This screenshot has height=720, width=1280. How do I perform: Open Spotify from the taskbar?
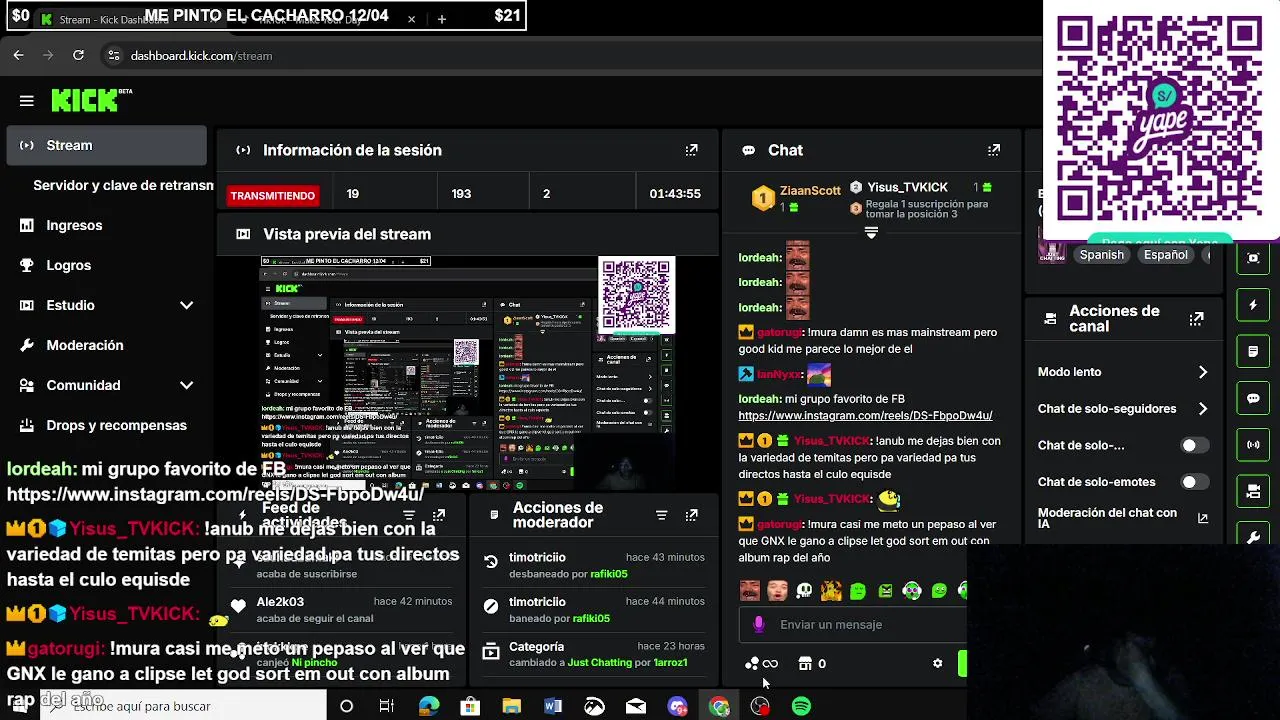[801, 706]
